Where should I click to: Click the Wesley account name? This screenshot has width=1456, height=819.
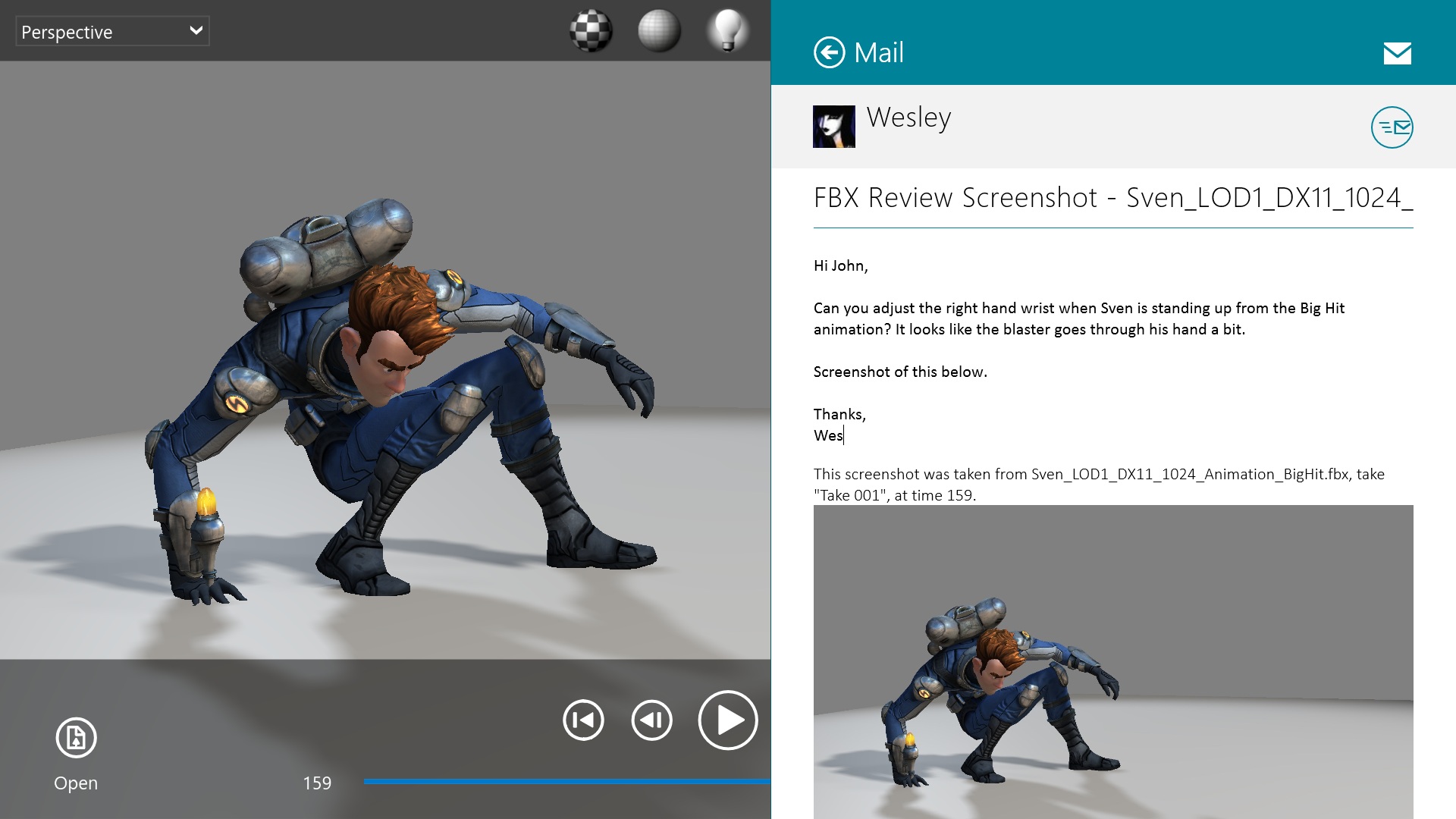(908, 118)
